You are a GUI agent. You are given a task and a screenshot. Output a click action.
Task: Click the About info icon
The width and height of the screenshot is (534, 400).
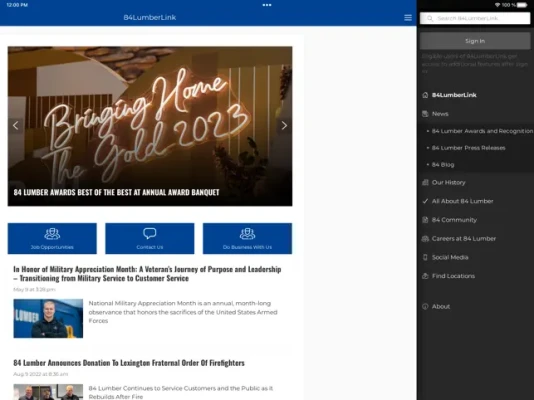[425, 306]
